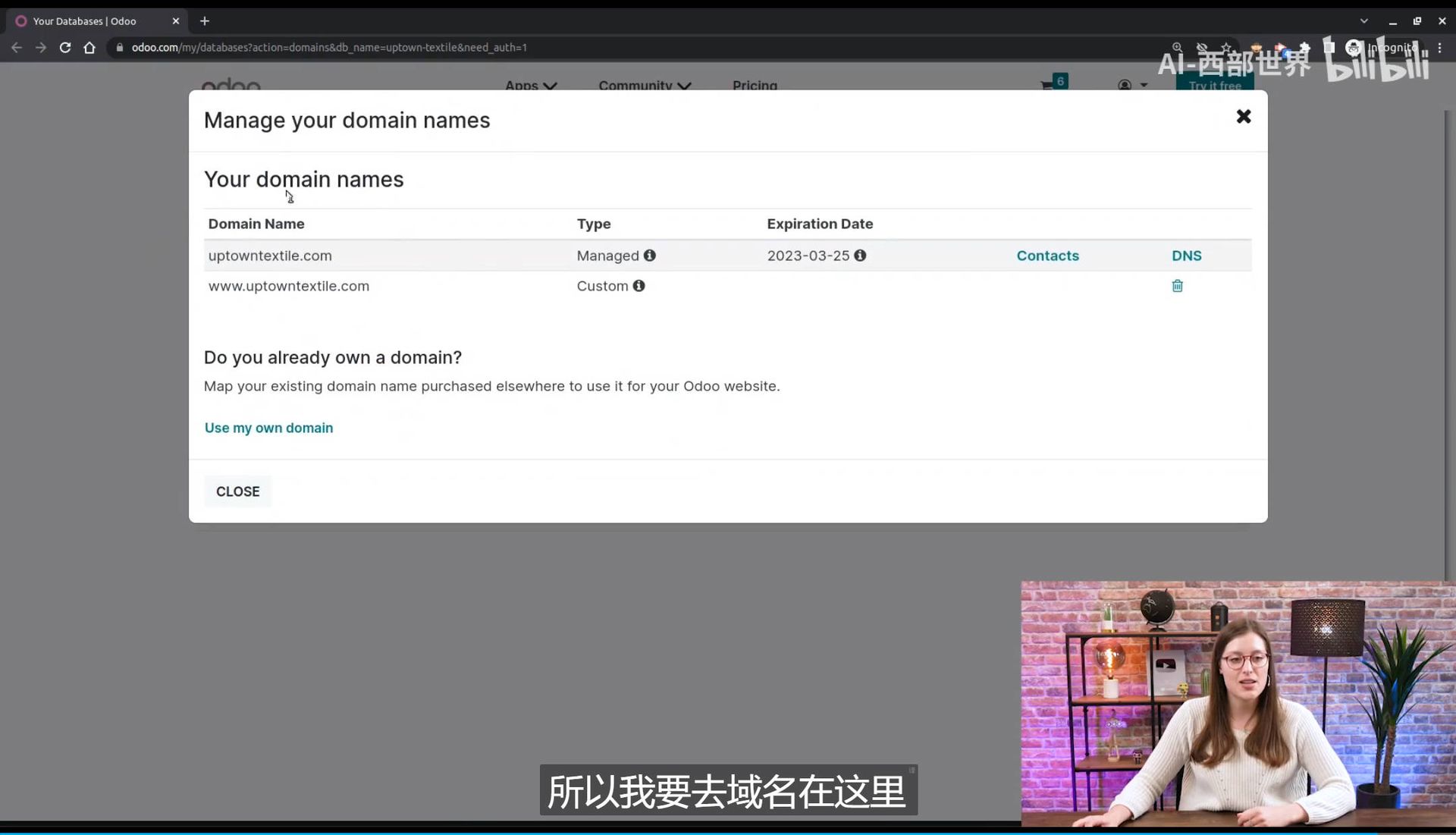The height and width of the screenshot is (835, 1456).
Task: Open the Chrome three-dot menu
Action: pyautogui.click(x=1439, y=47)
